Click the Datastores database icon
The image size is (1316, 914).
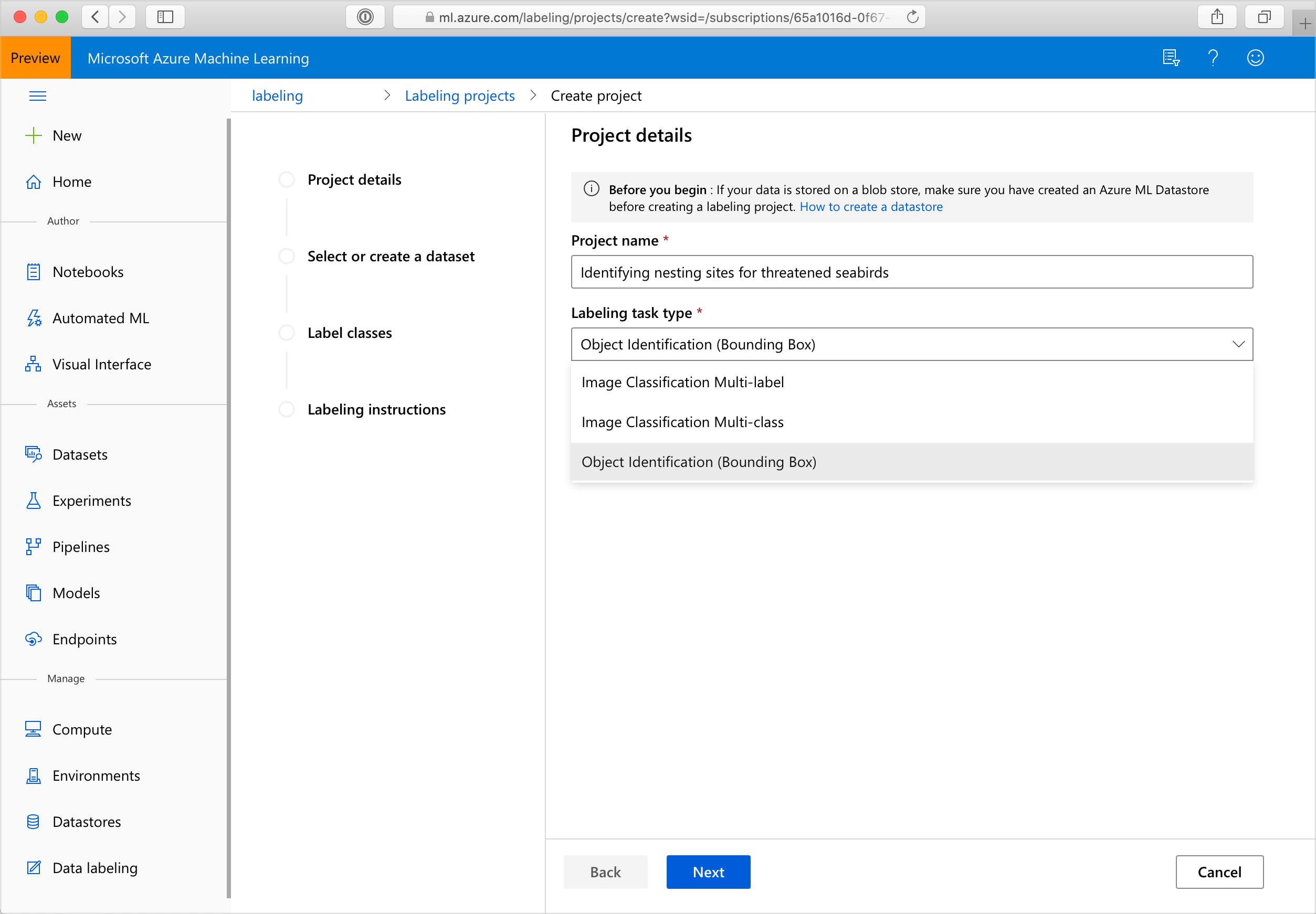[x=34, y=822]
